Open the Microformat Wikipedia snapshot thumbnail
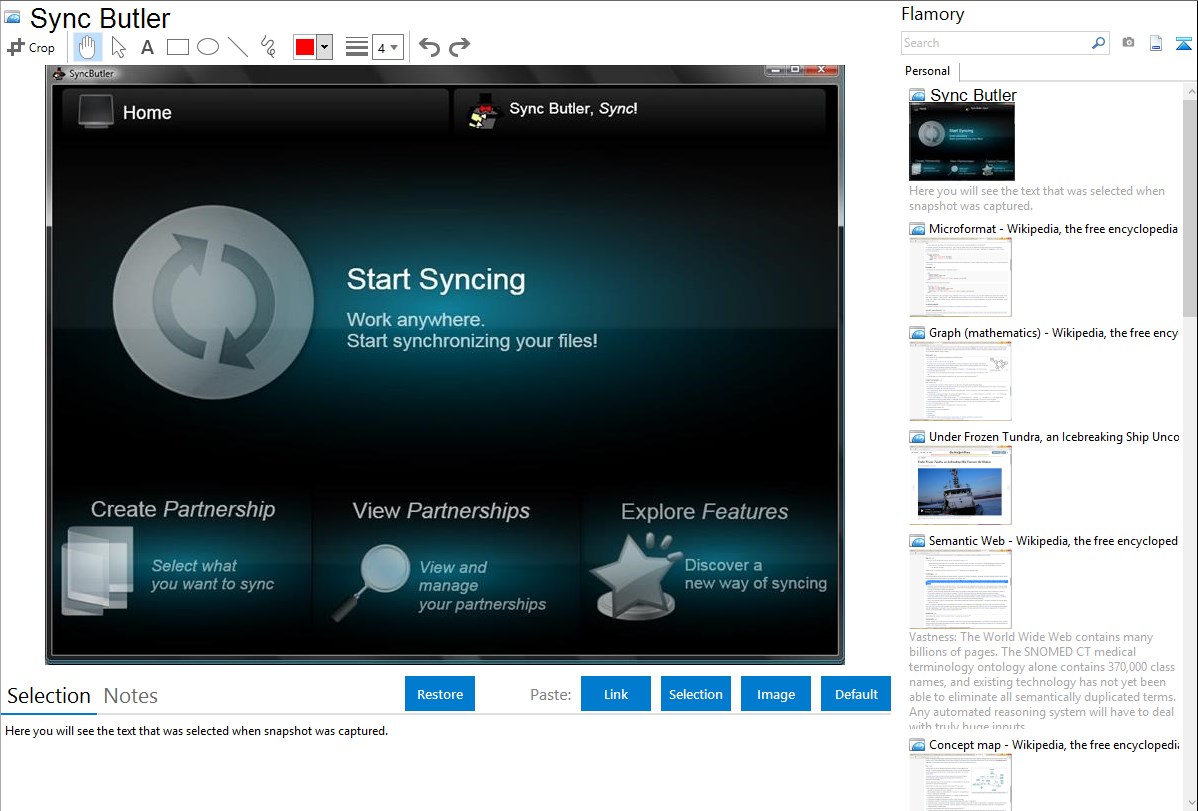The width and height of the screenshot is (1198, 811). pyautogui.click(x=960, y=277)
